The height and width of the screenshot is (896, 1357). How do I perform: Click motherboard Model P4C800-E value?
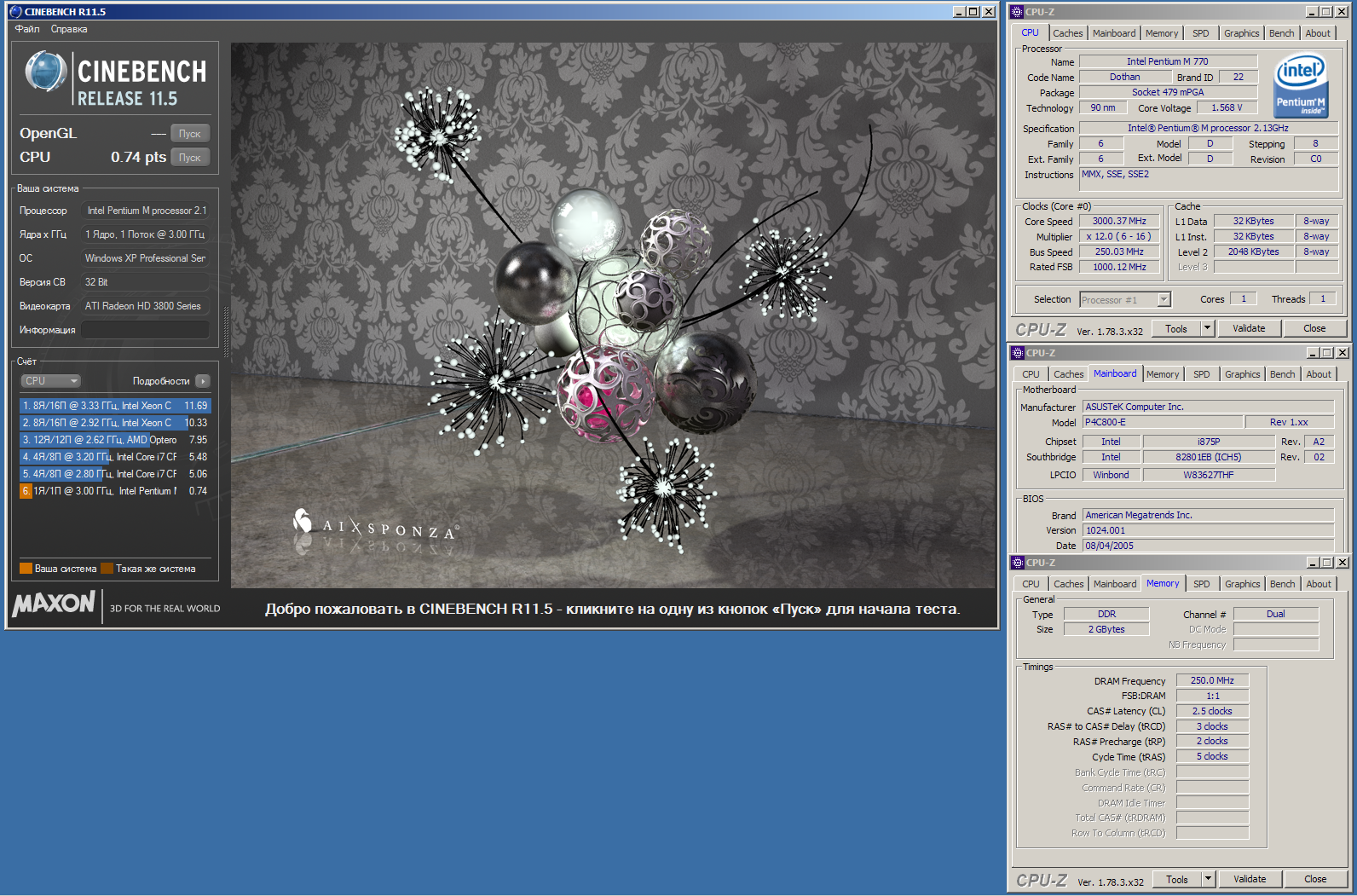(x=1161, y=422)
